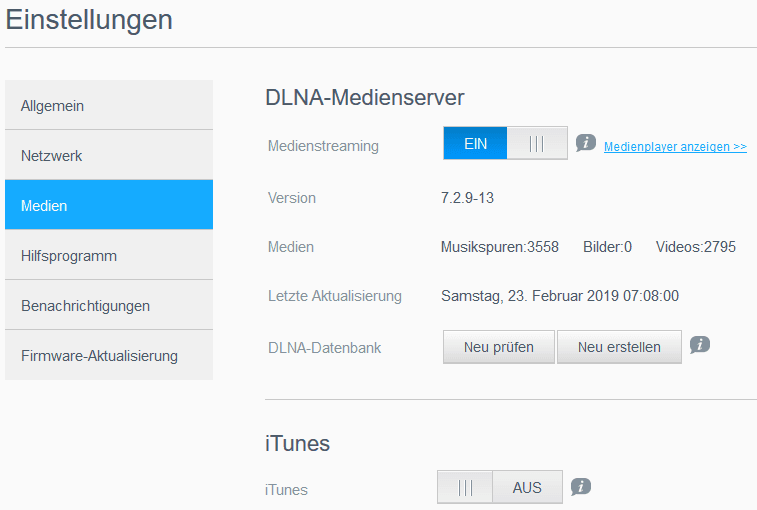Screen dimensions: 757x510
Task: Click the Musikspuren:3558 count text
Action: click(500, 247)
